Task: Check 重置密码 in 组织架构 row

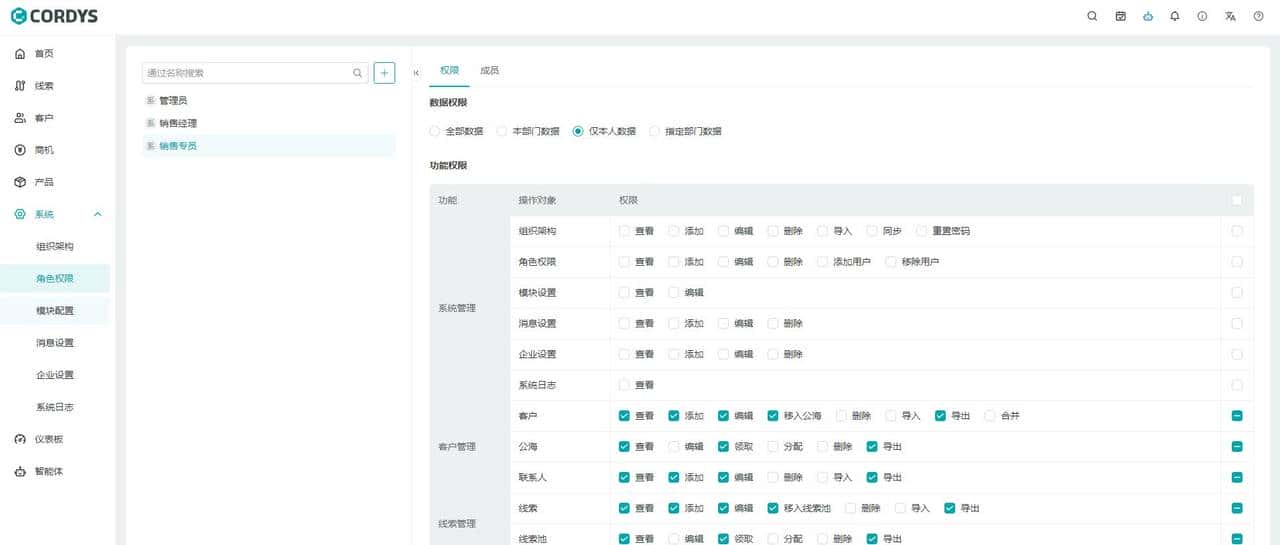Action: [922, 231]
